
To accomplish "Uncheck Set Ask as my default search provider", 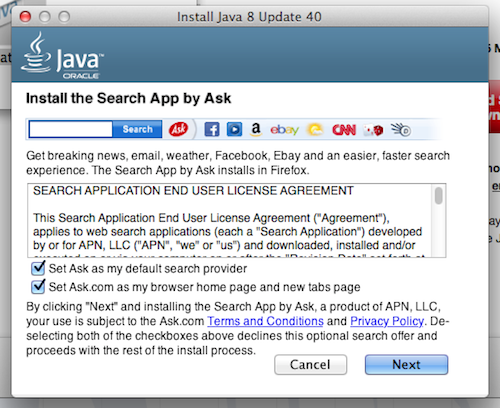I will (38, 268).
